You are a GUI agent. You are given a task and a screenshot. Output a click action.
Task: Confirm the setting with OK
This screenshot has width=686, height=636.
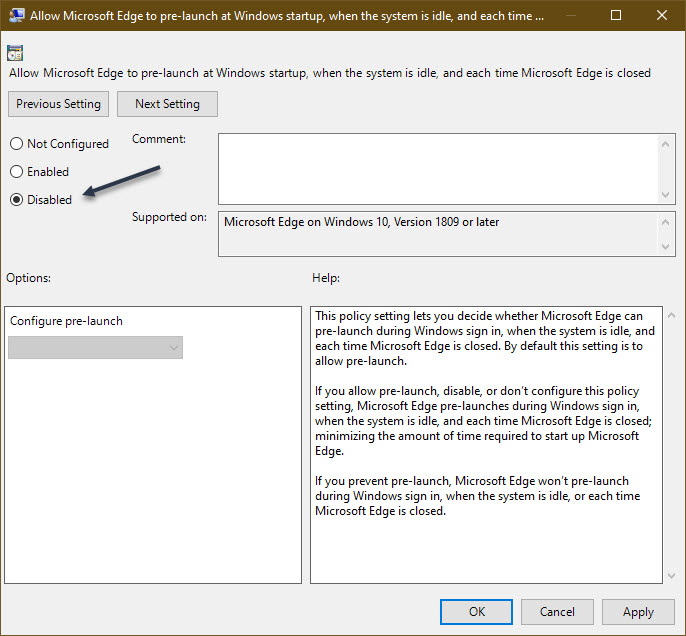477,612
